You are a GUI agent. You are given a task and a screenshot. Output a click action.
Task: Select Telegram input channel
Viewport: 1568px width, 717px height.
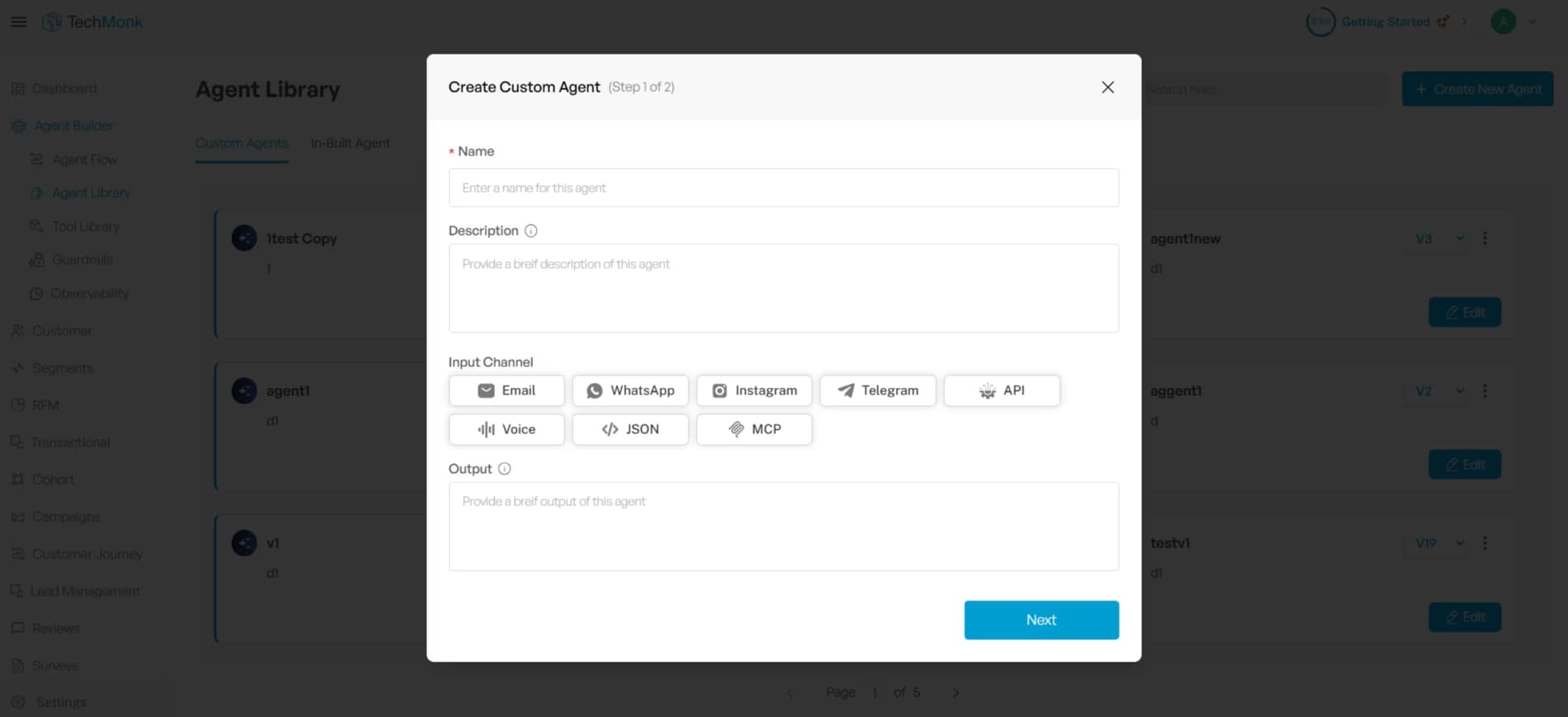point(878,390)
